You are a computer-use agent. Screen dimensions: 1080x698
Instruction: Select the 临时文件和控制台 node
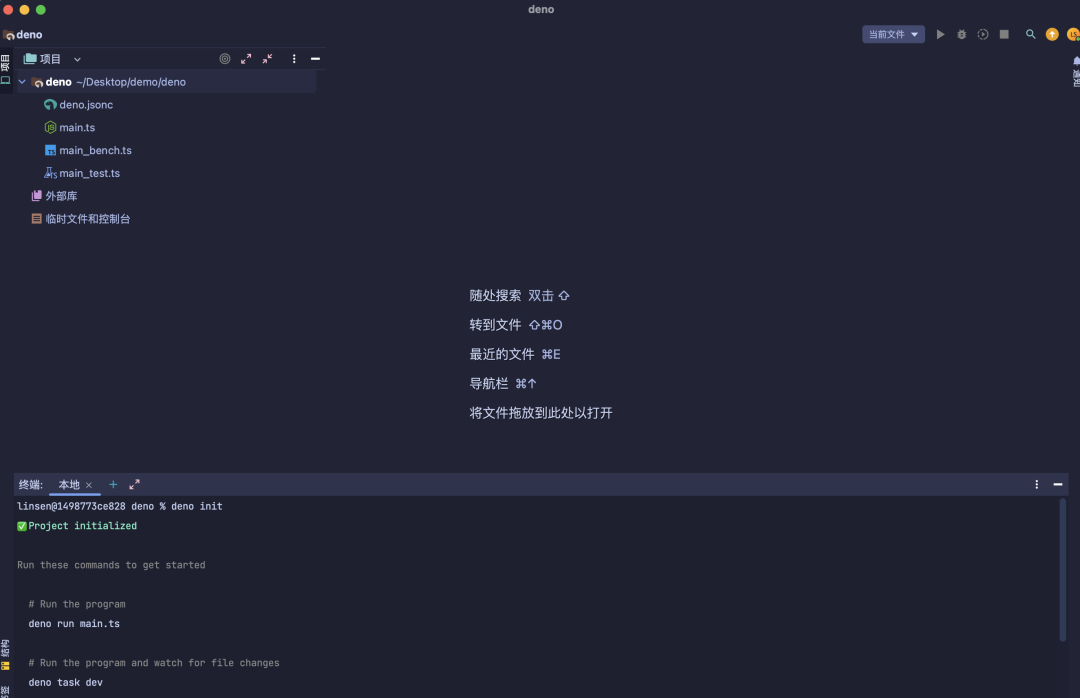pyautogui.click(x=87, y=218)
